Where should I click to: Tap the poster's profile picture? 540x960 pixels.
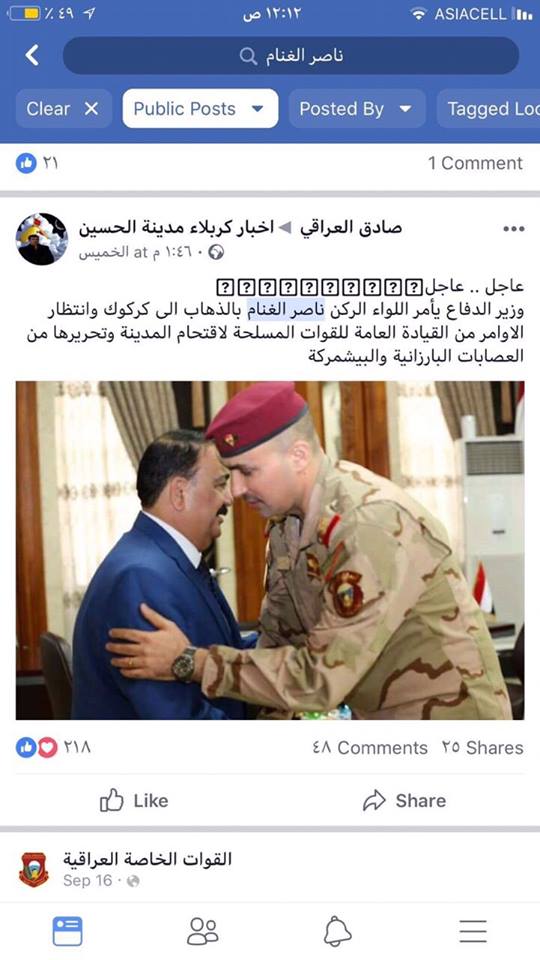click(42, 239)
